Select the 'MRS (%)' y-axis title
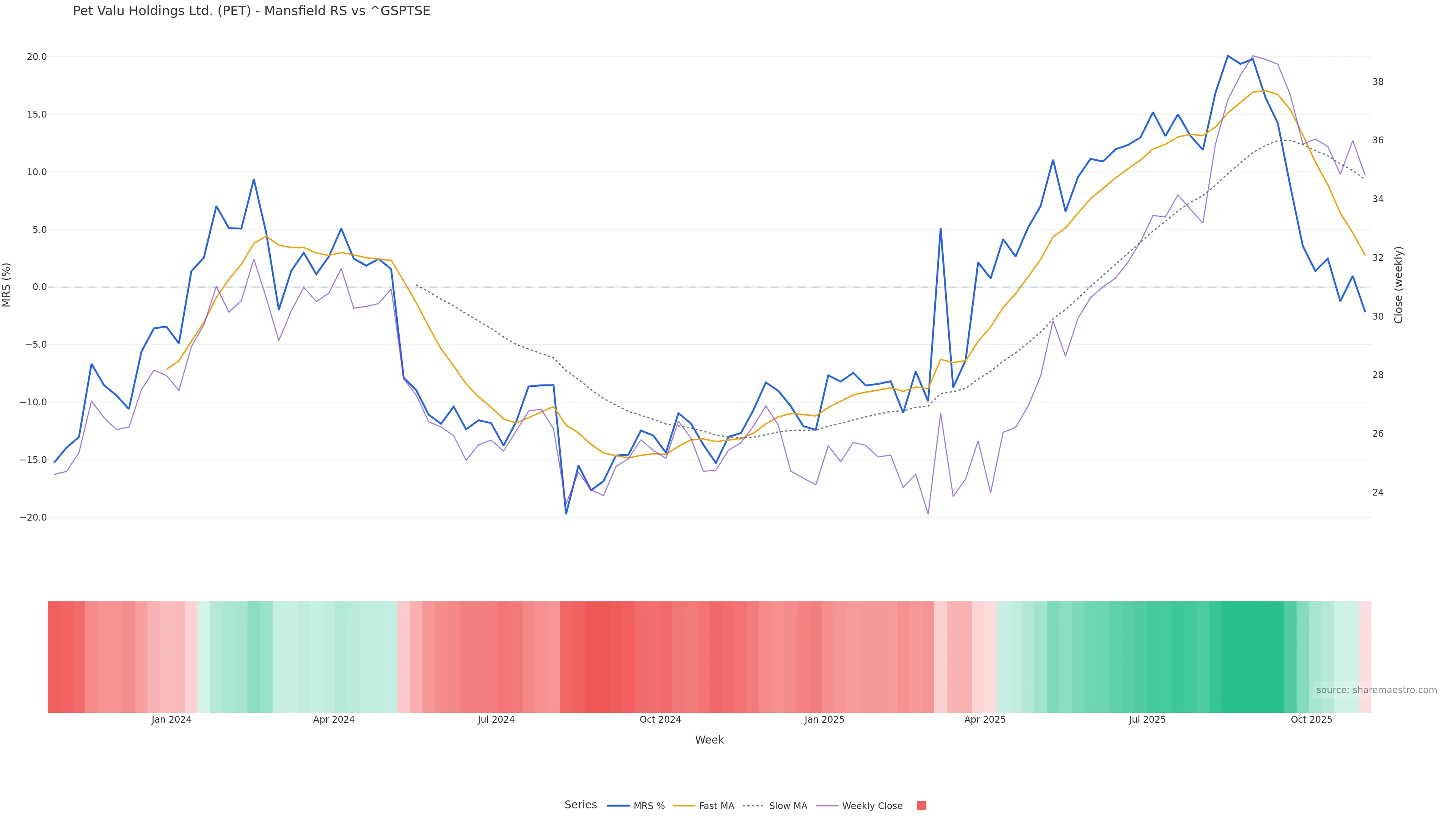 [x=7, y=285]
